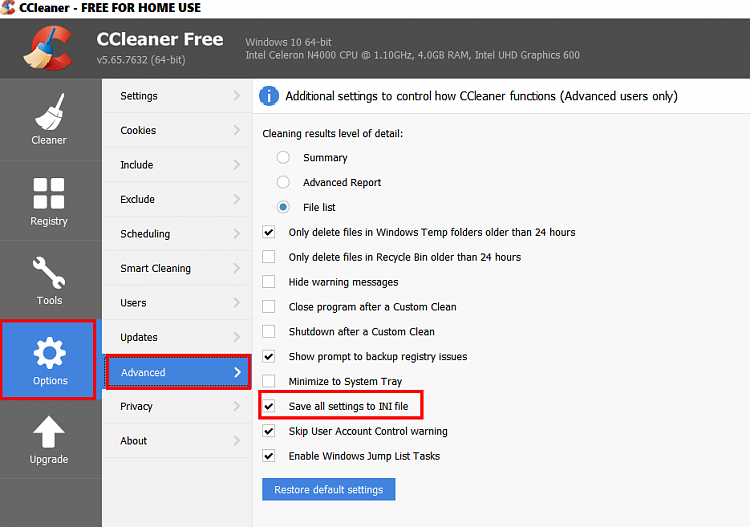Toggle Show prompt to backup registry issues
The image size is (750, 527).
pyautogui.click(x=269, y=357)
